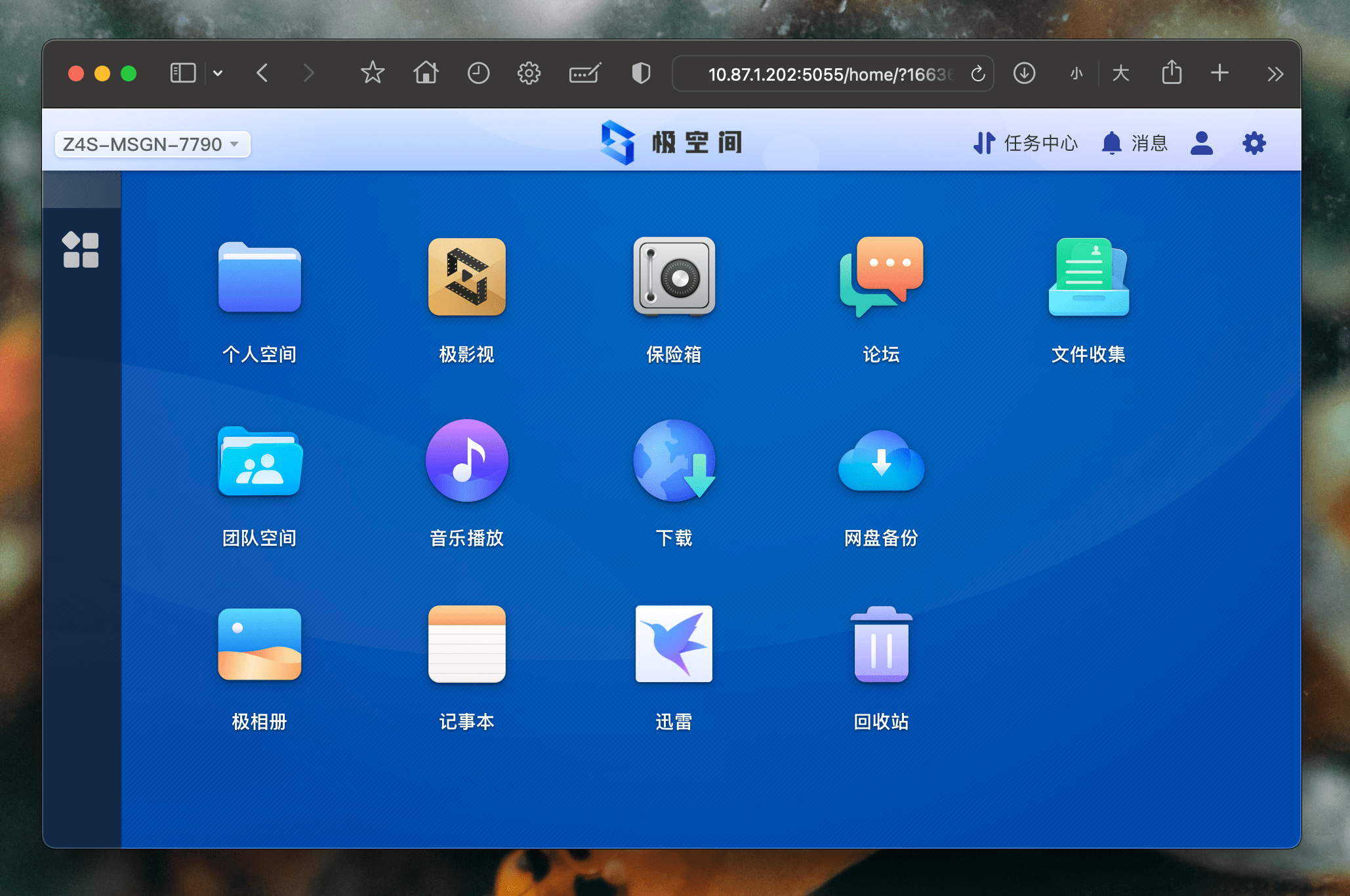1350x896 pixels.
Task: Open the settings gear
Action: [1254, 143]
